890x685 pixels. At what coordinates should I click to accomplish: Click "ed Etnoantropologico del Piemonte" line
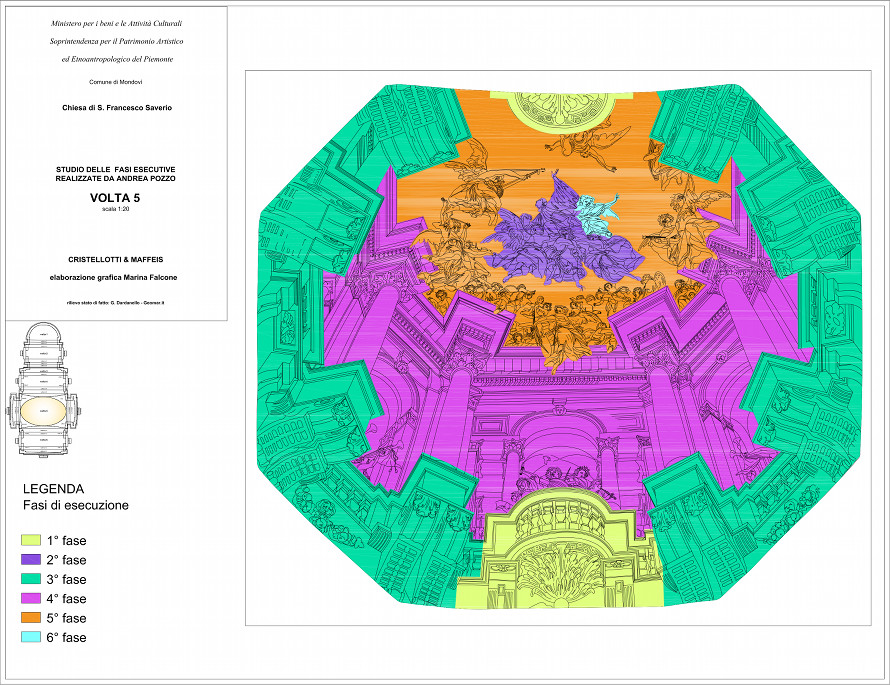click(117, 59)
